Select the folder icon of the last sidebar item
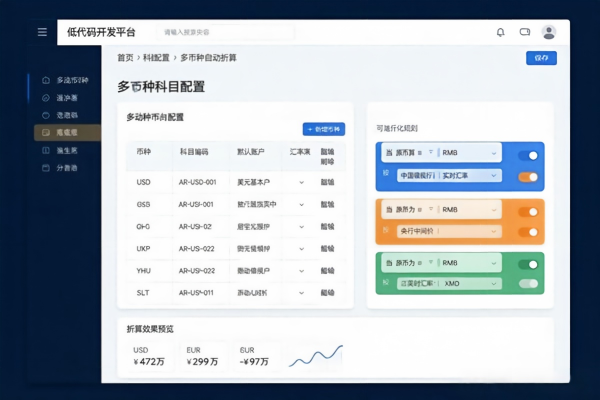The height and width of the screenshot is (400, 600). click(46, 168)
